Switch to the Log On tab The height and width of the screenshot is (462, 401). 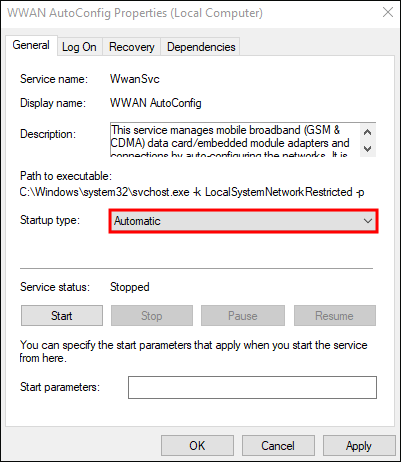[x=79, y=47]
